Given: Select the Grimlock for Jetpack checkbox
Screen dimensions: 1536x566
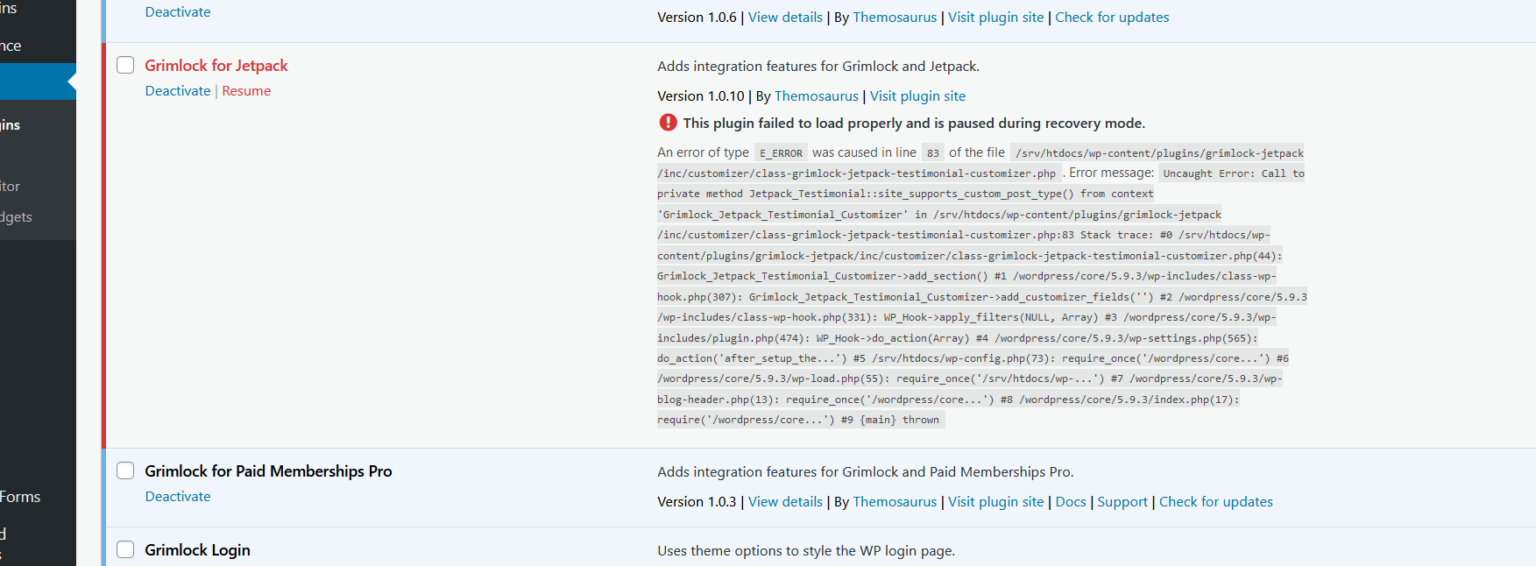Looking at the screenshot, I should pyautogui.click(x=125, y=65).
